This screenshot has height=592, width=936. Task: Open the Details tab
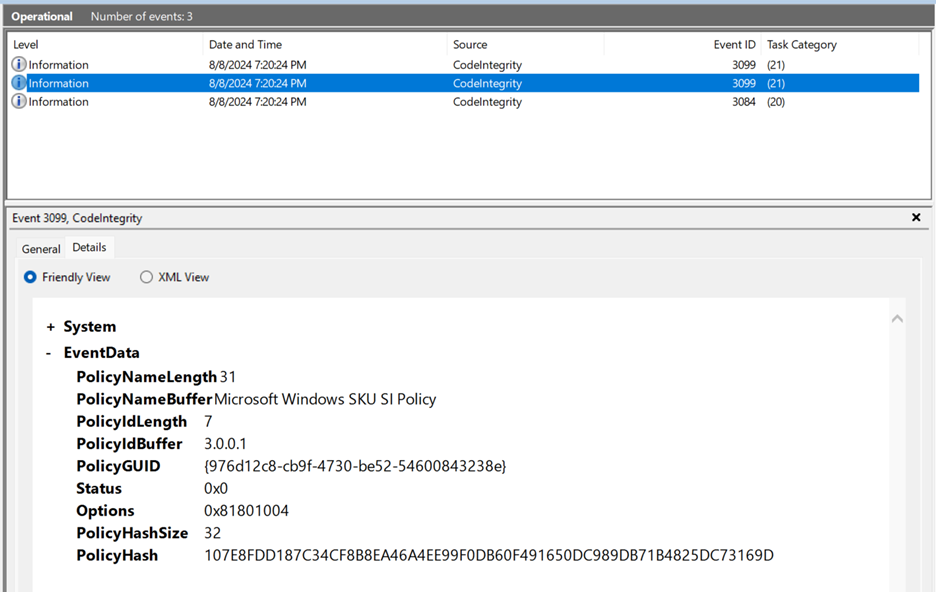point(90,247)
